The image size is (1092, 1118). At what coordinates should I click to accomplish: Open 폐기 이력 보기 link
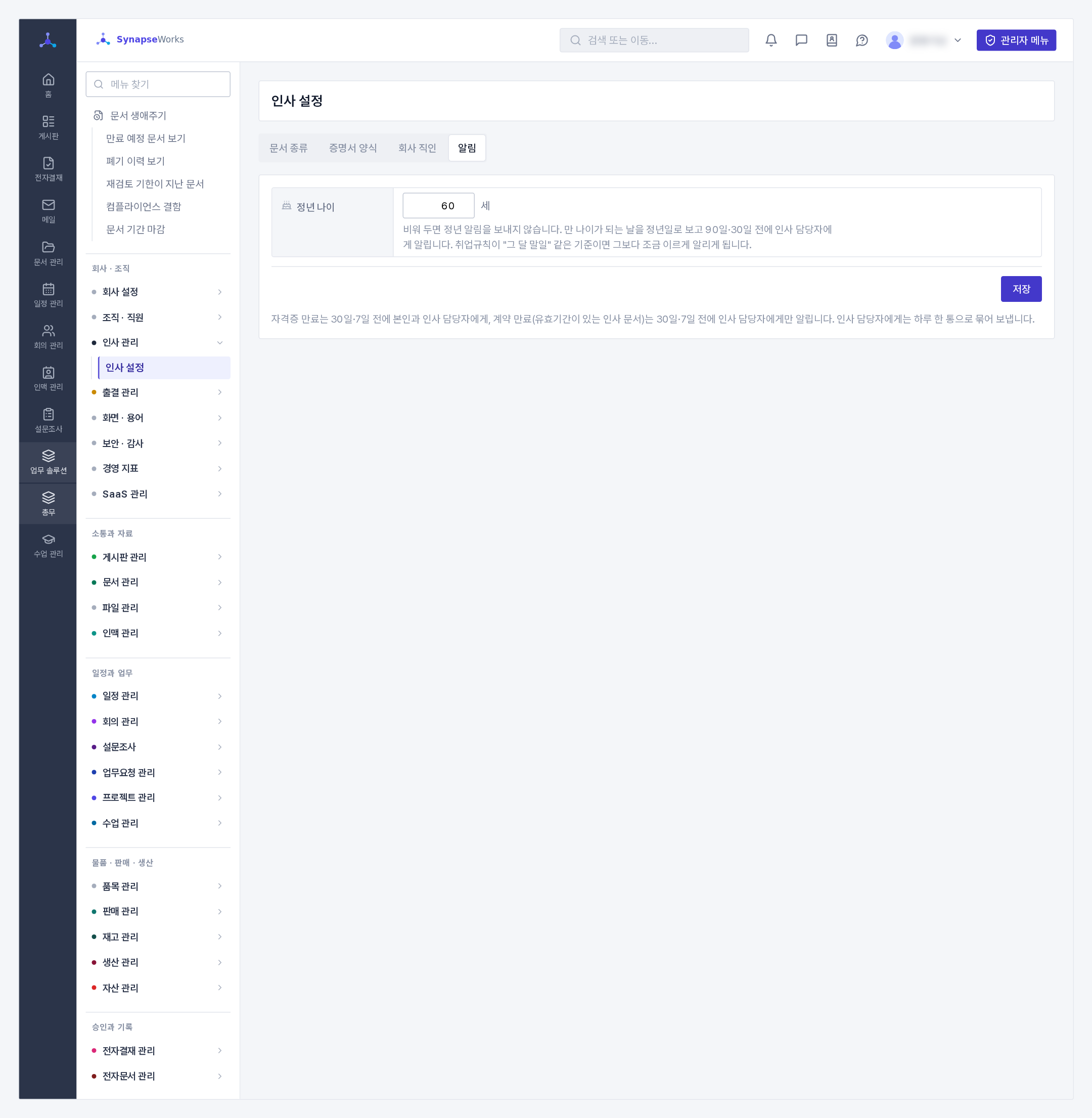[135, 161]
